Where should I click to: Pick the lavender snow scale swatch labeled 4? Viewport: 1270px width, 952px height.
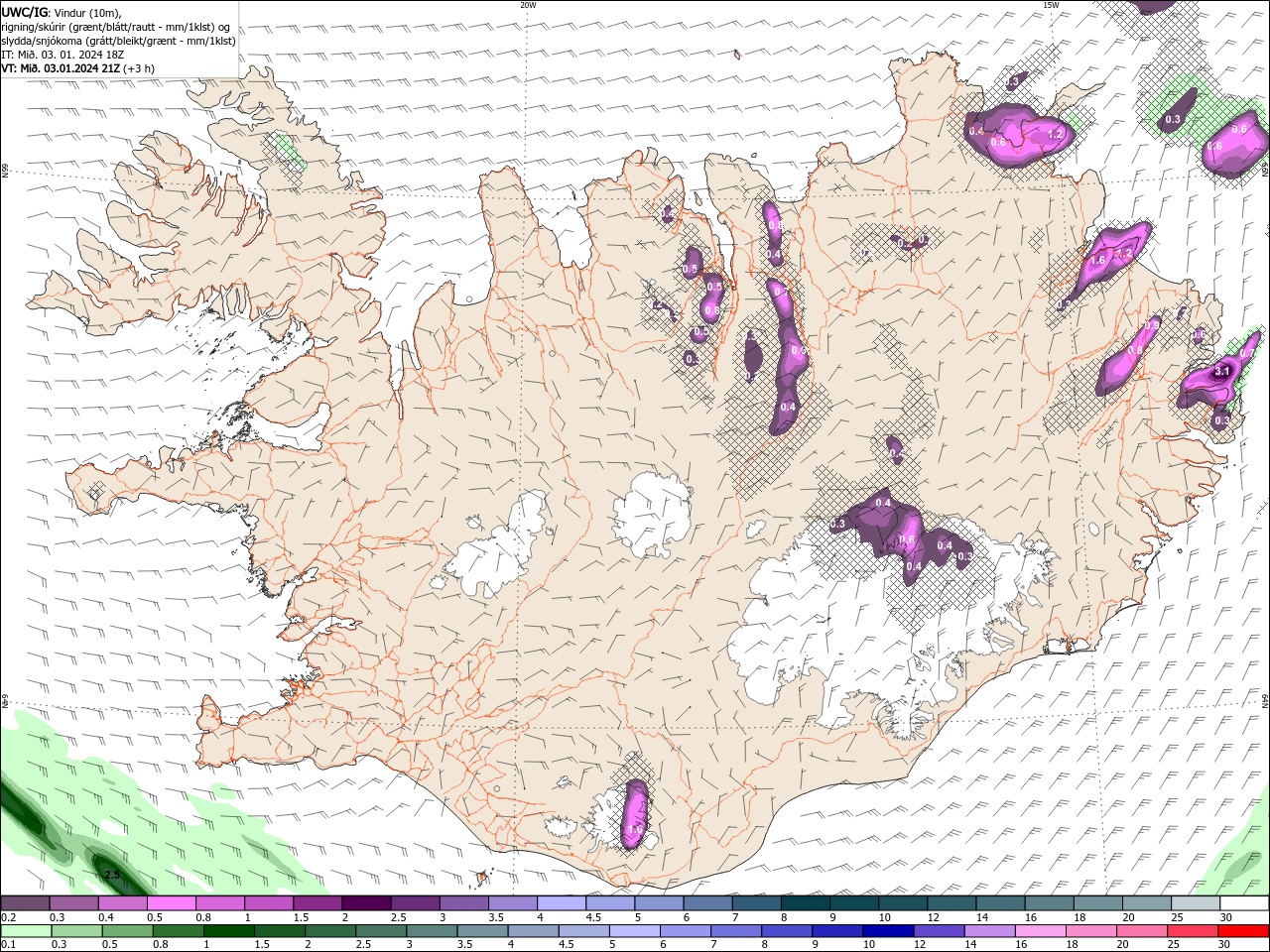[562, 903]
